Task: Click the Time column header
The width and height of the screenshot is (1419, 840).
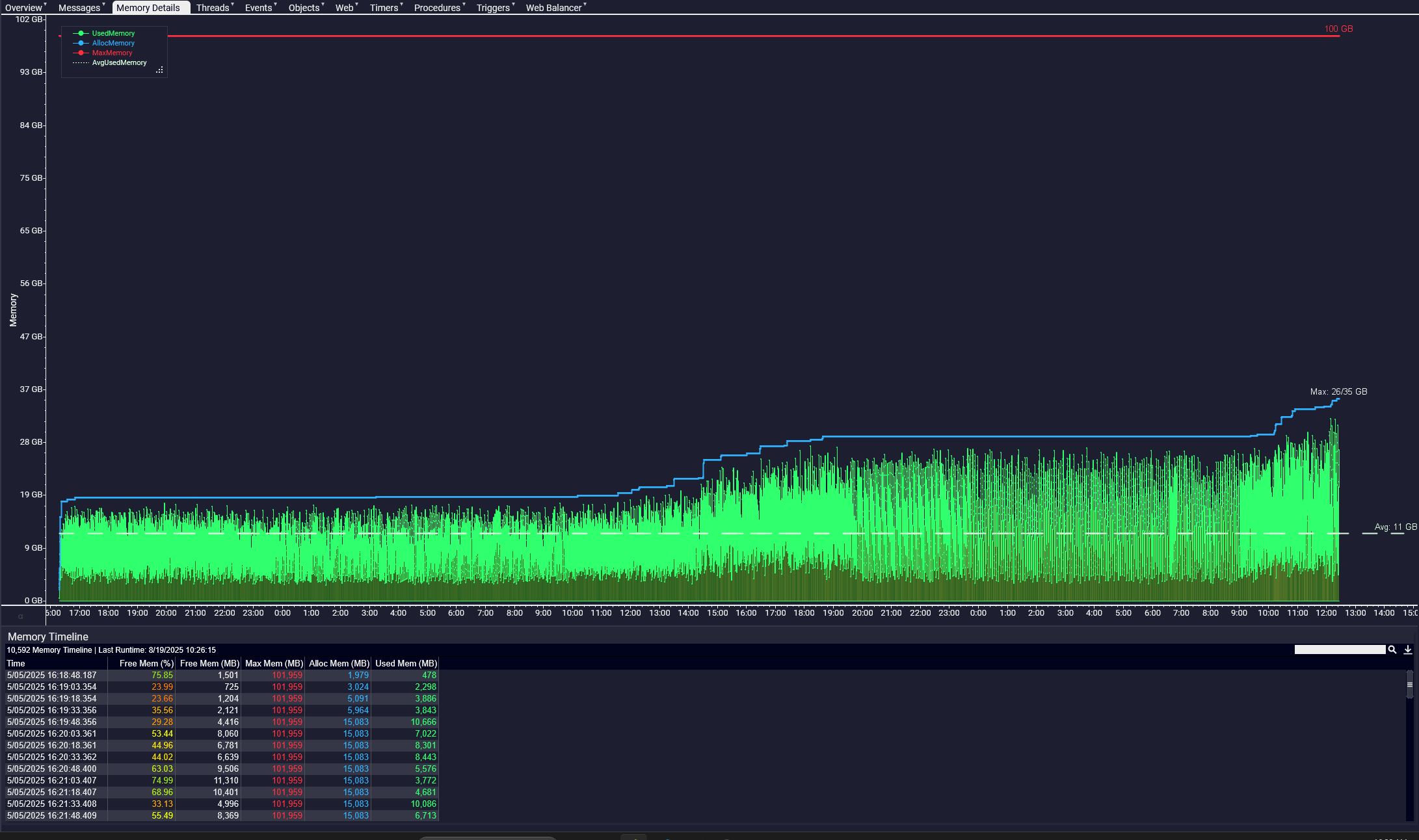Action: tap(16, 663)
